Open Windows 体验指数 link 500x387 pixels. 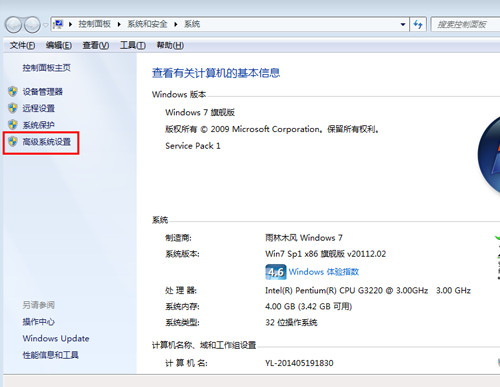[324, 272]
